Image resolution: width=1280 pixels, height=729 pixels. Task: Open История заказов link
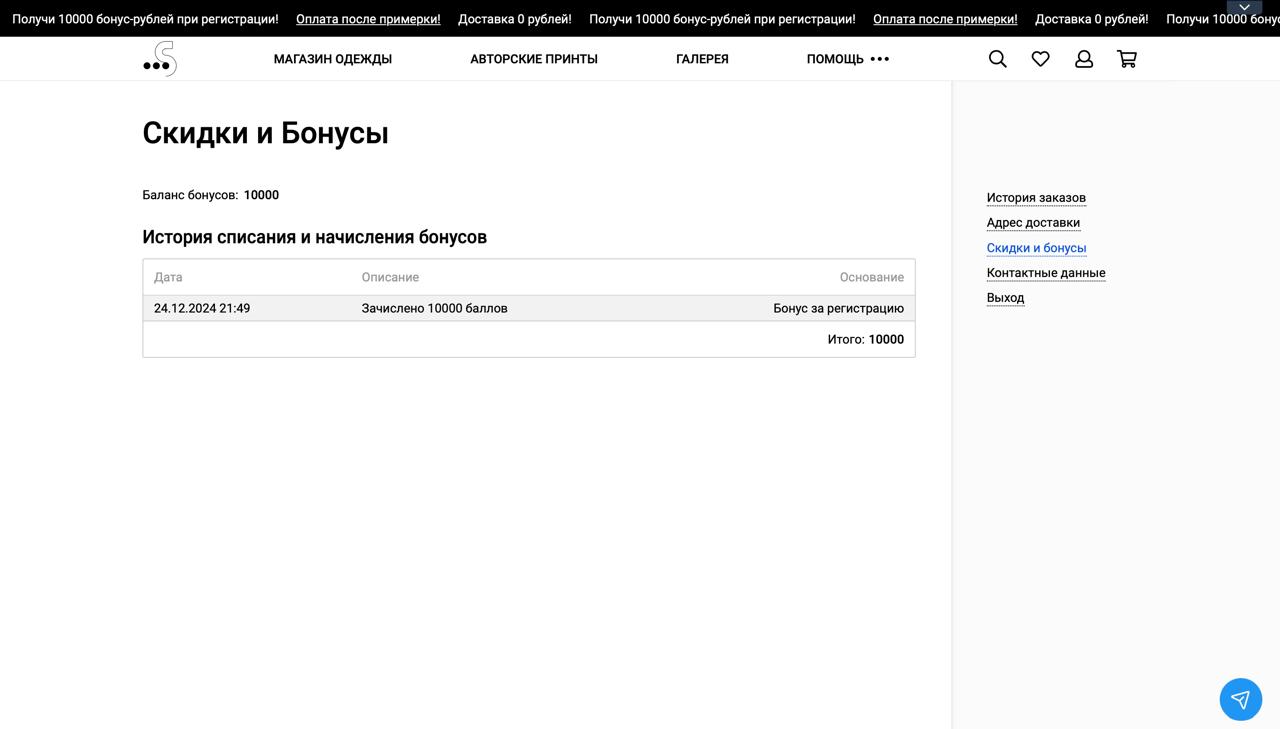tap(1036, 198)
